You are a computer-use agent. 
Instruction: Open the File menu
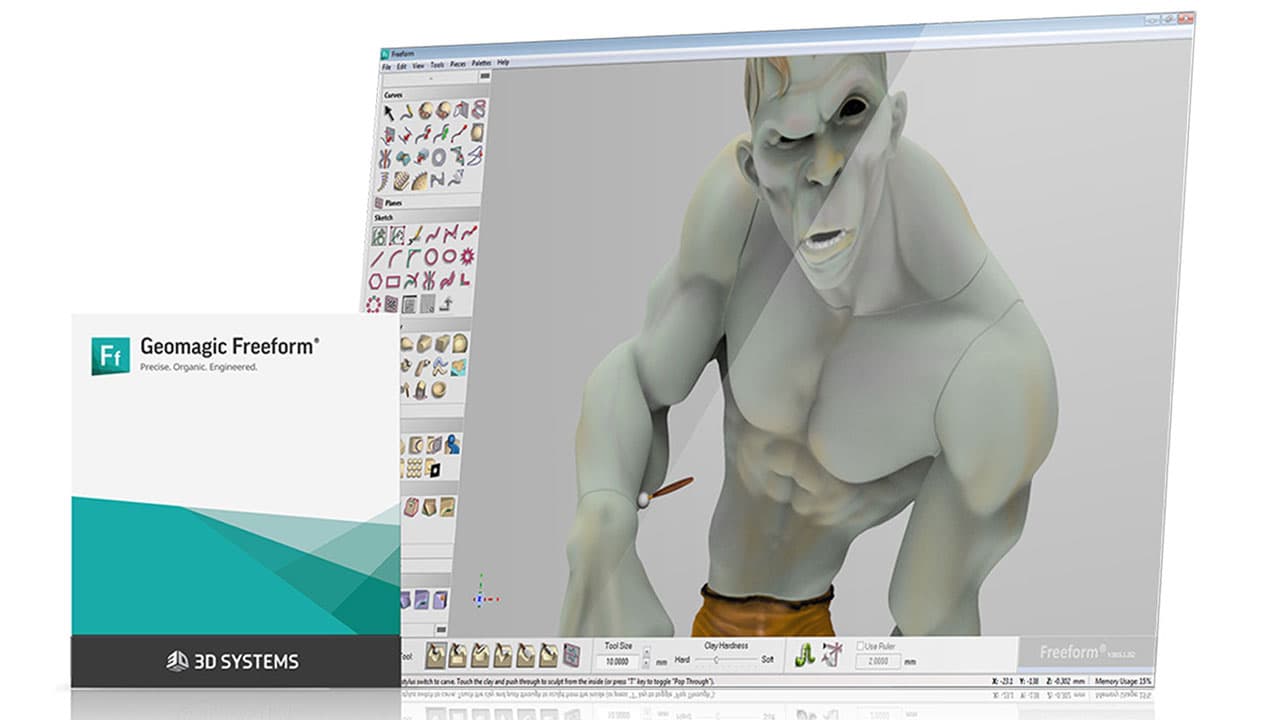[386, 64]
